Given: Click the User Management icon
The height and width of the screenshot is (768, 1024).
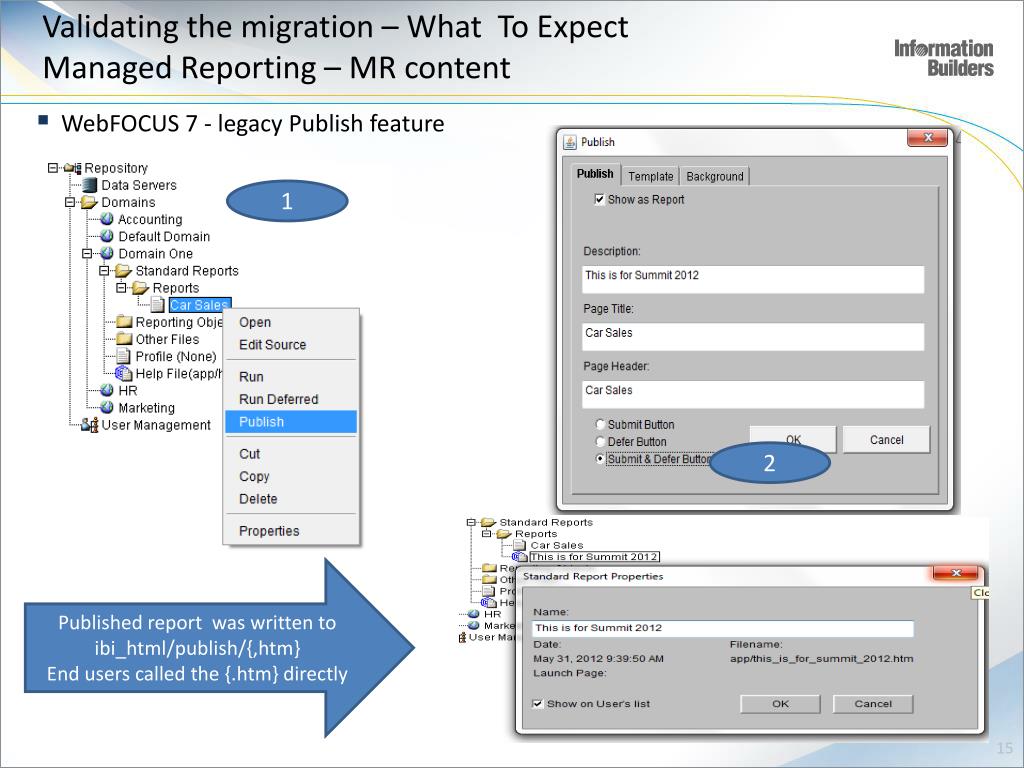Looking at the screenshot, I should [89, 424].
